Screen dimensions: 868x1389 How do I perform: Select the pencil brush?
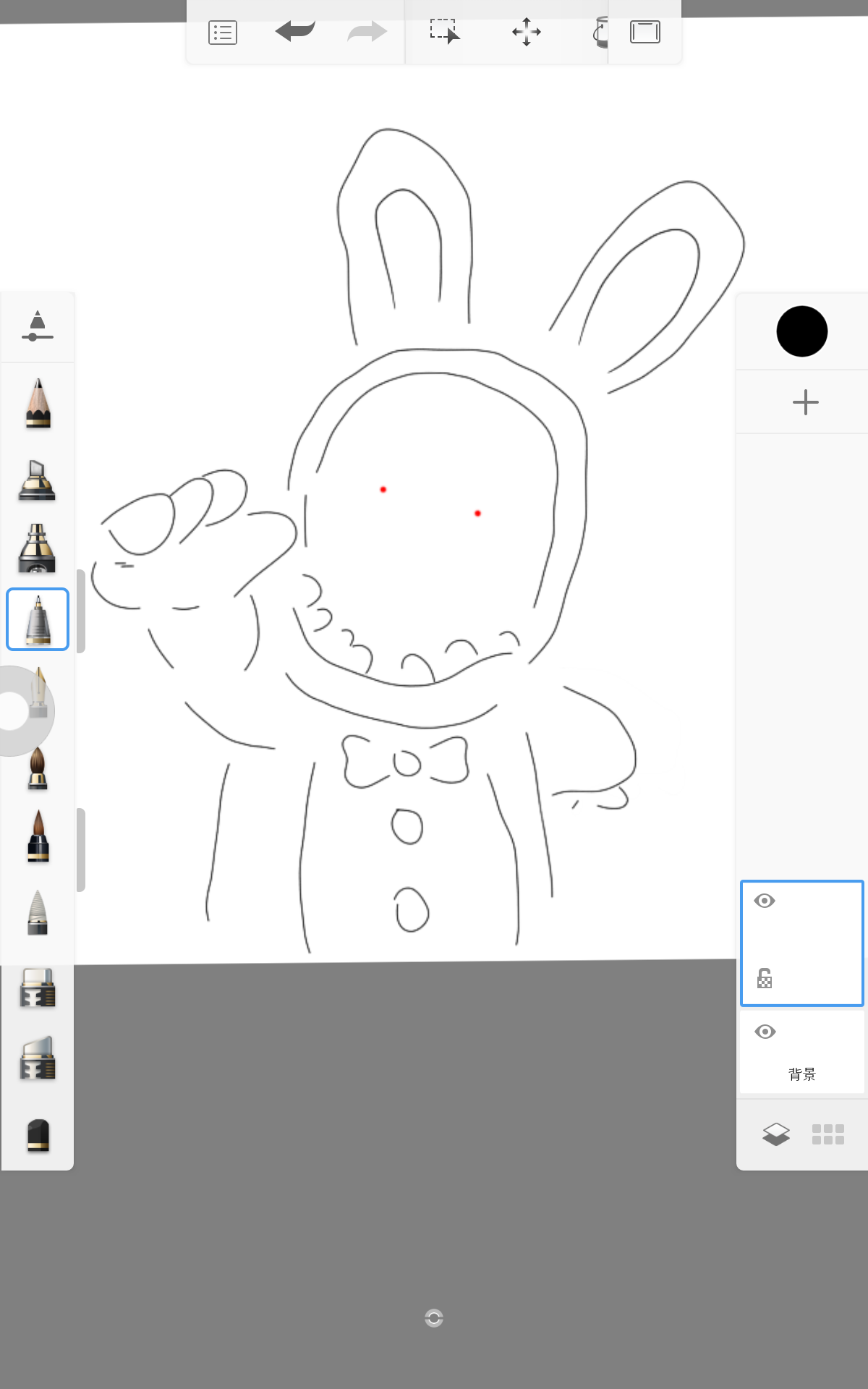[38, 403]
